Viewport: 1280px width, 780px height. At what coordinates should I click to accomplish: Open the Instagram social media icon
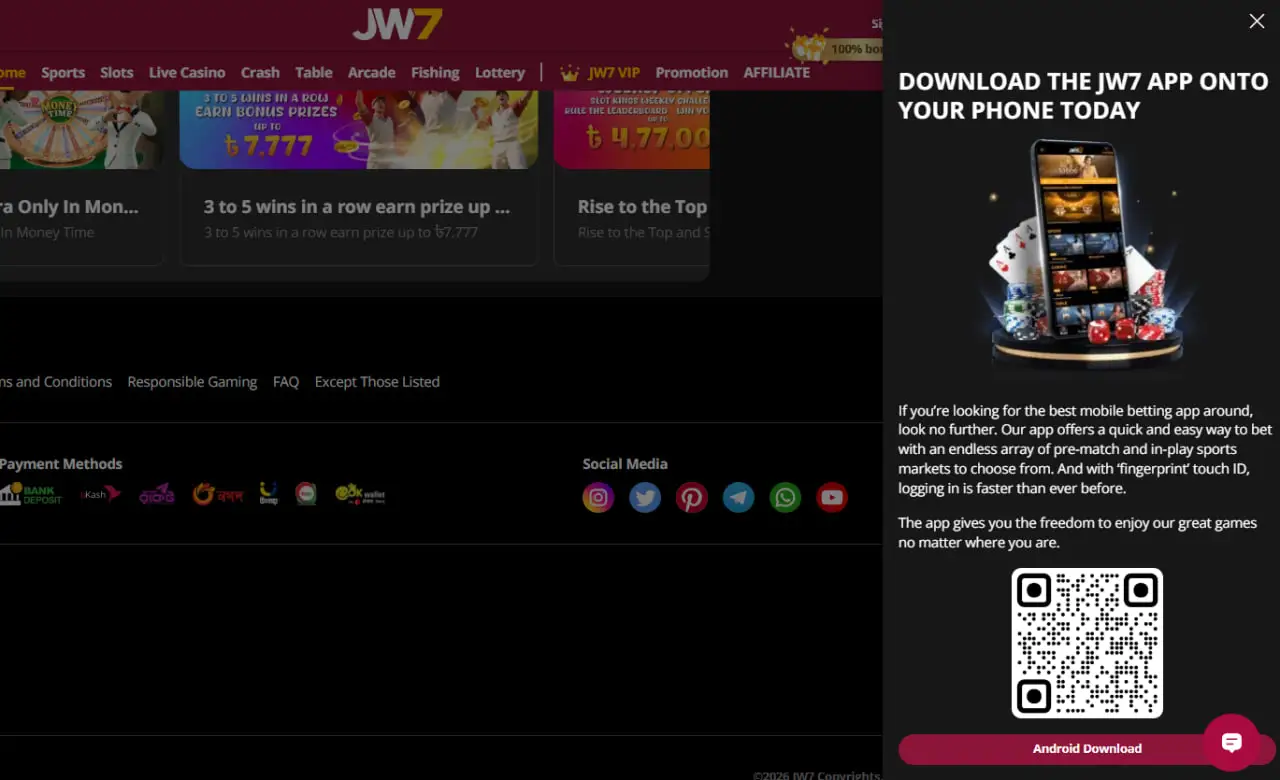[x=598, y=497]
